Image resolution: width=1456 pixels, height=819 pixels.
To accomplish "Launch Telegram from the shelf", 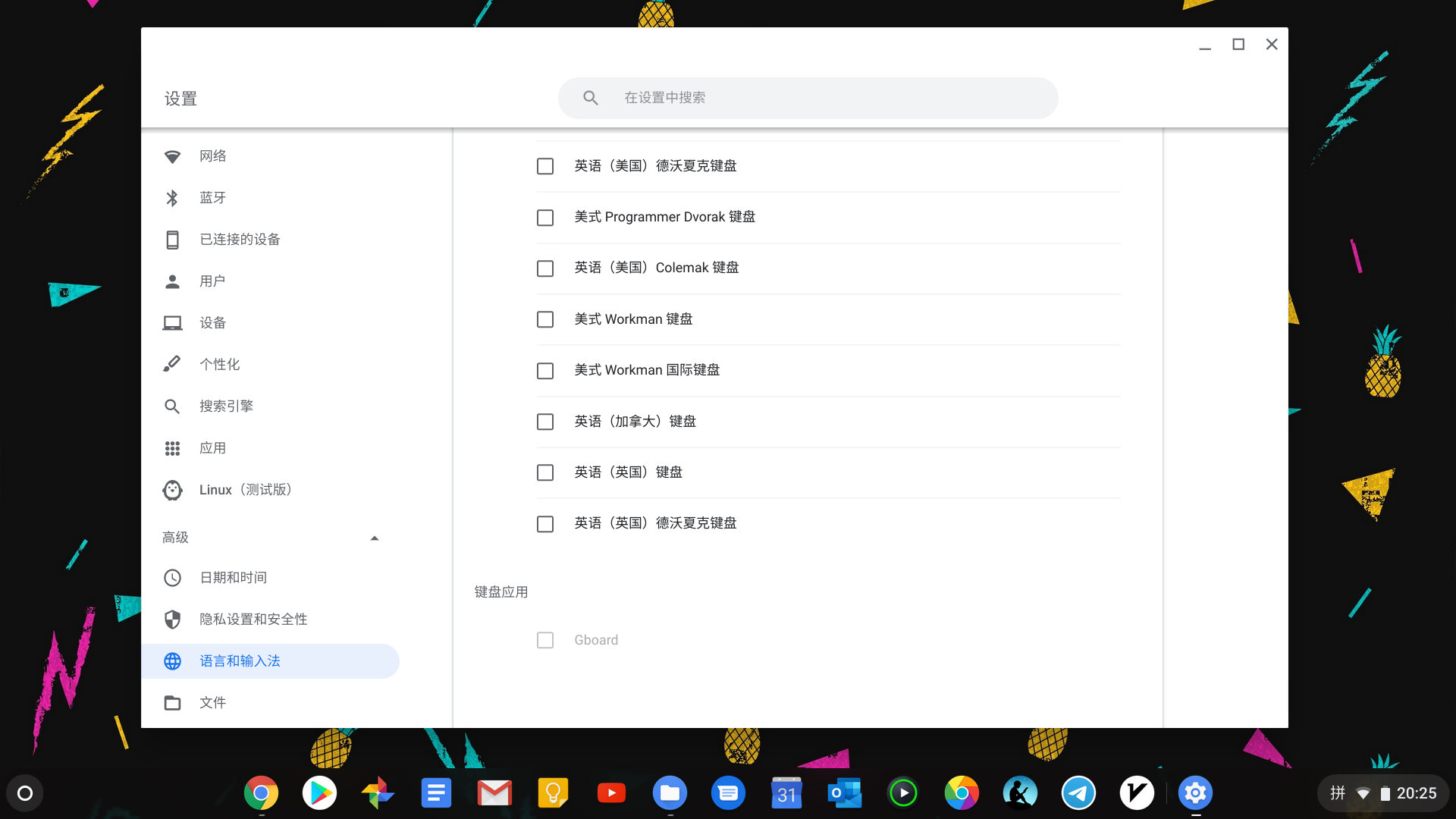I will tap(1078, 793).
